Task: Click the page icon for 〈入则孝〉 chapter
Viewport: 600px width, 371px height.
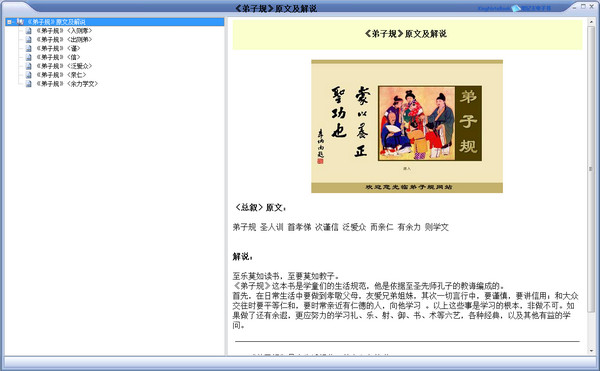Action: 29,31
